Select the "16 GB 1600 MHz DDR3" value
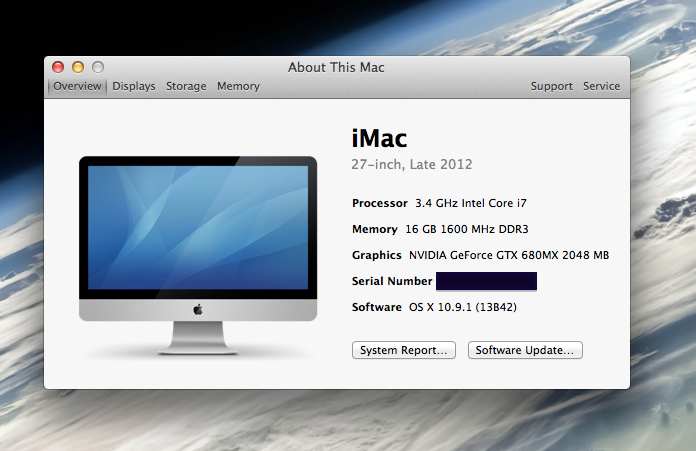 point(467,229)
